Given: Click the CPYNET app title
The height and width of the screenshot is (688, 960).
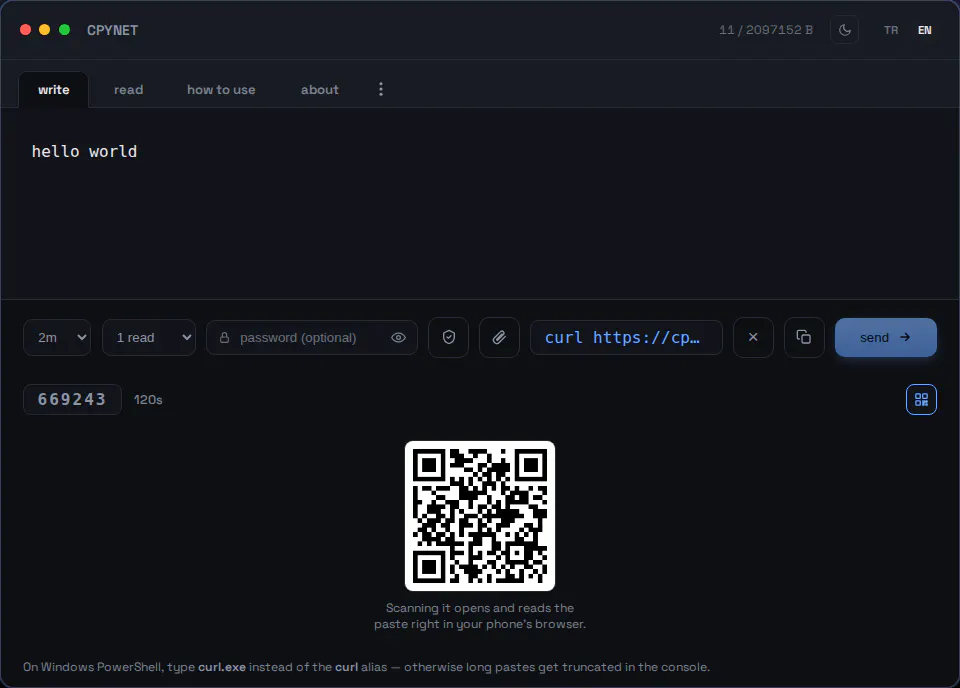Looking at the screenshot, I should coord(113,30).
